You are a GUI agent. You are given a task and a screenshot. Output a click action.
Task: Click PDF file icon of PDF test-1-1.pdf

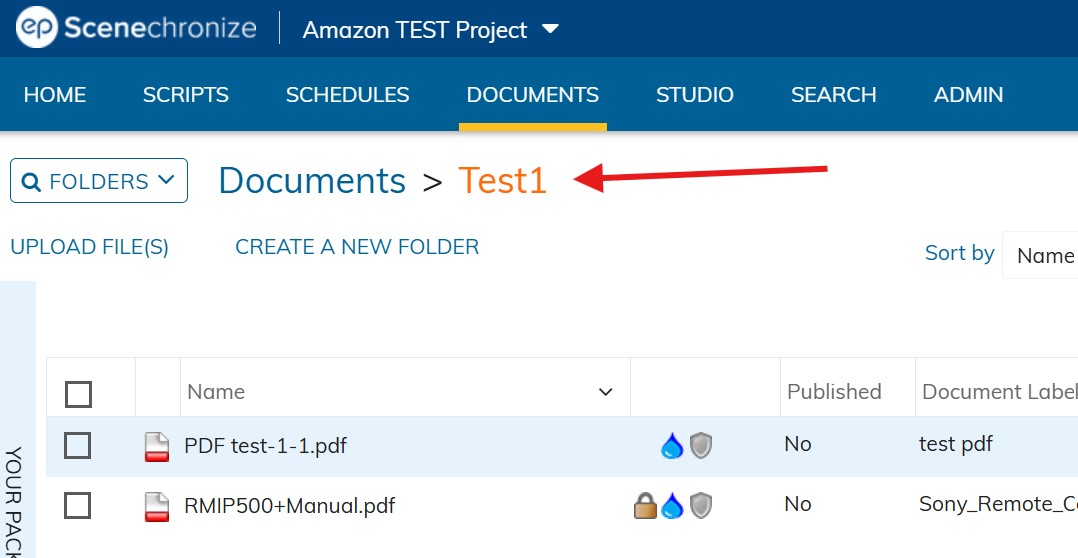tap(157, 447)
